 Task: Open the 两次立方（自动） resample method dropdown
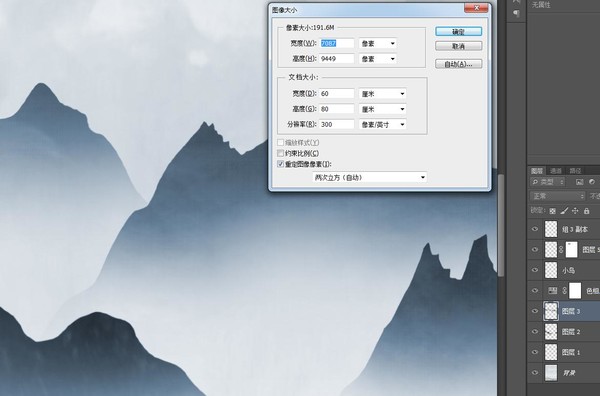pos(370,178)
